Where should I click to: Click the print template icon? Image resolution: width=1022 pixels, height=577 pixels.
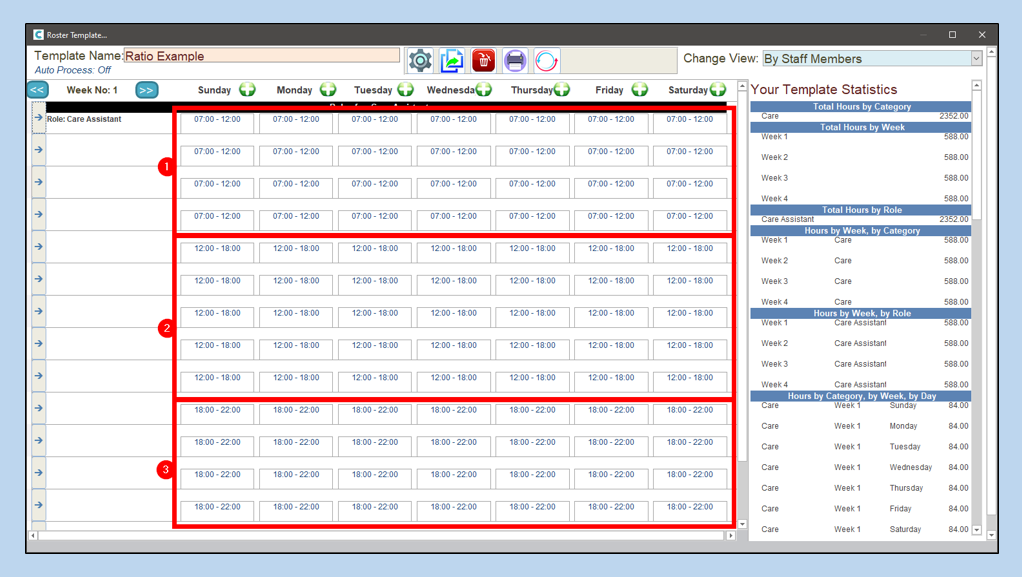click(515, 60)
